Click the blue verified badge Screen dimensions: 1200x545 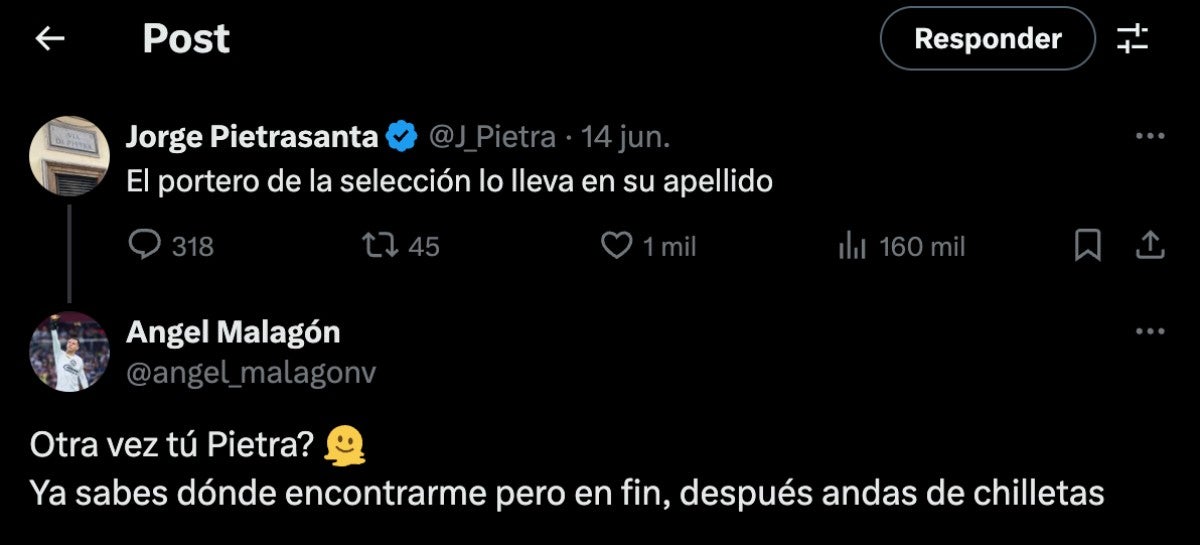click(x=402, y=137)
